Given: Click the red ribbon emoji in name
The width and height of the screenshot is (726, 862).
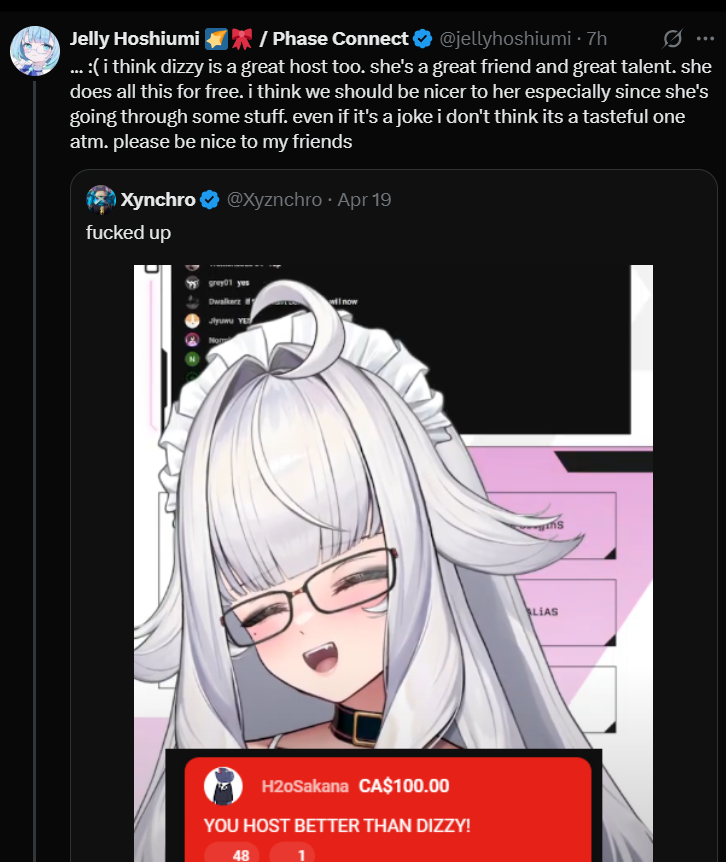Looking at the screenshot, I should click(x=241, y=39).
